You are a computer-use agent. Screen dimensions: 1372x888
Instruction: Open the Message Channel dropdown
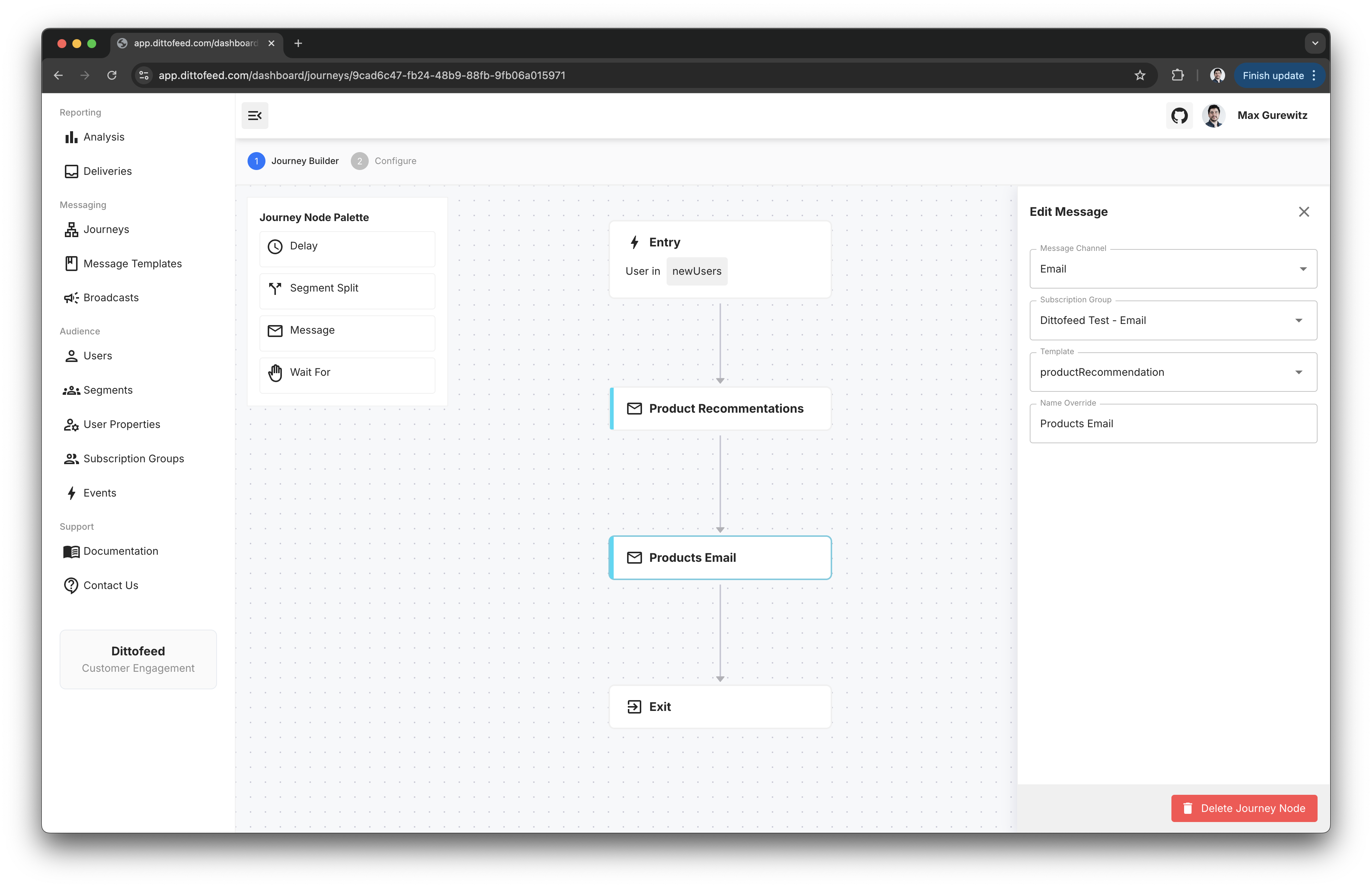[1173, 269]
